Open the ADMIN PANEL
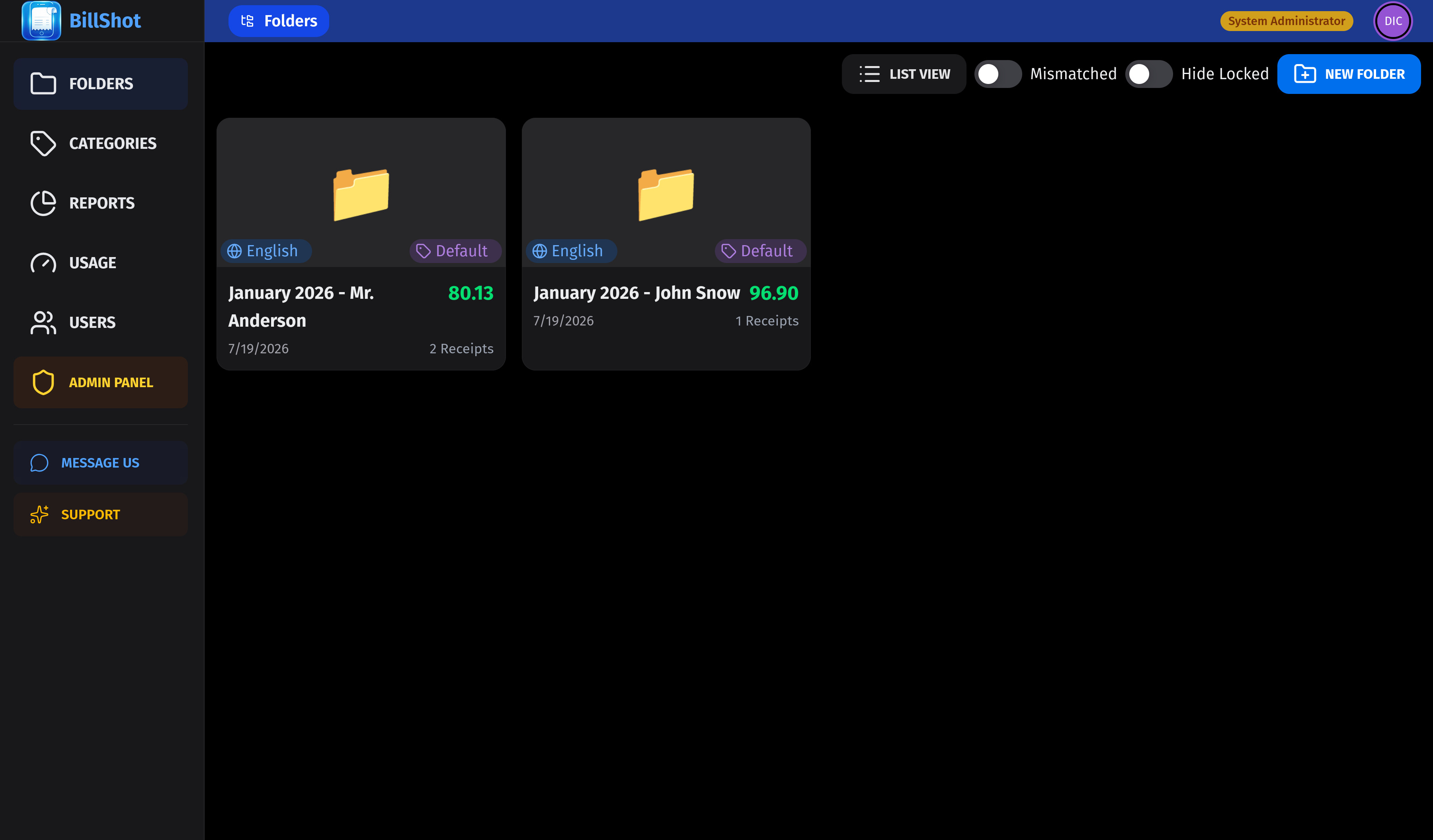Image resolution: width=1433 pixels, height=840 pixels. [101, 382]
